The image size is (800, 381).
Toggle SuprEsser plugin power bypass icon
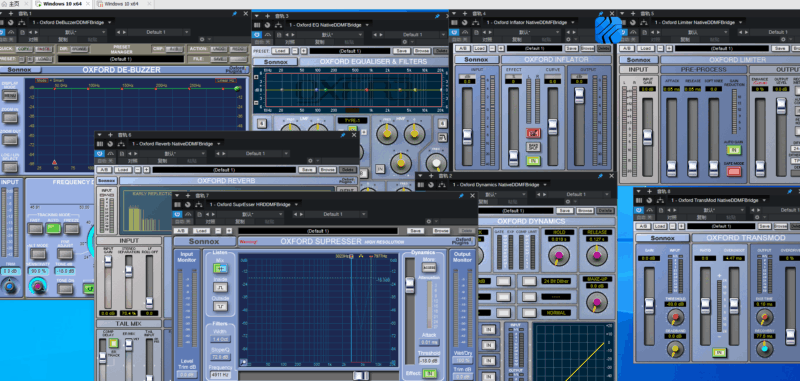point(178,214)
